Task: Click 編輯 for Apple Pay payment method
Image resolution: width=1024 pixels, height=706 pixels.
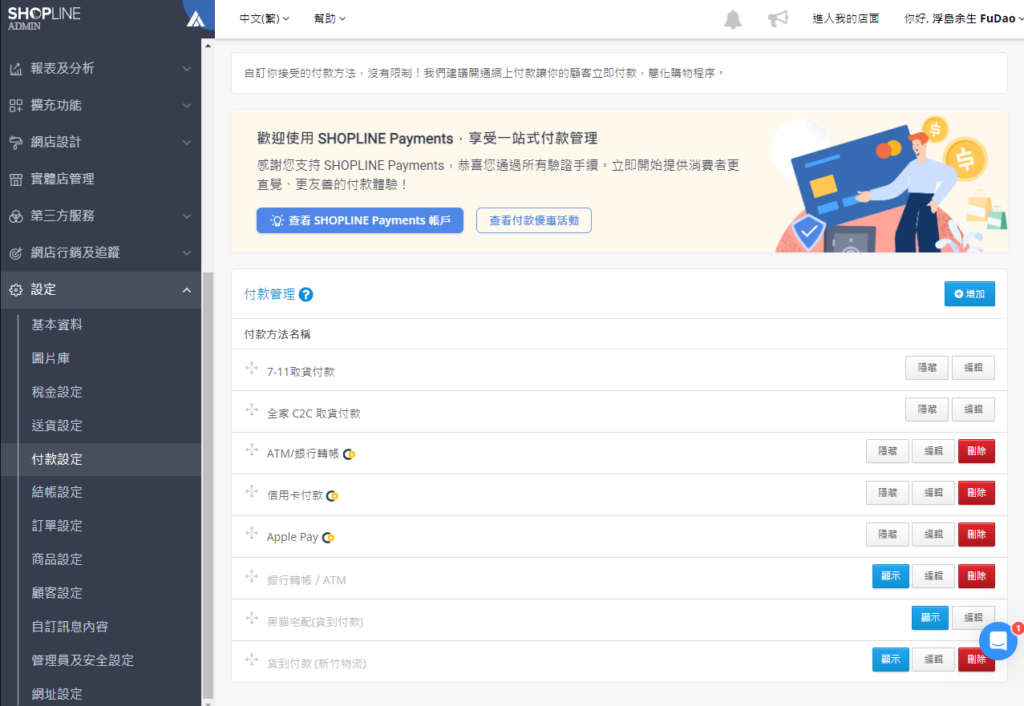Action: pos(932,534)
